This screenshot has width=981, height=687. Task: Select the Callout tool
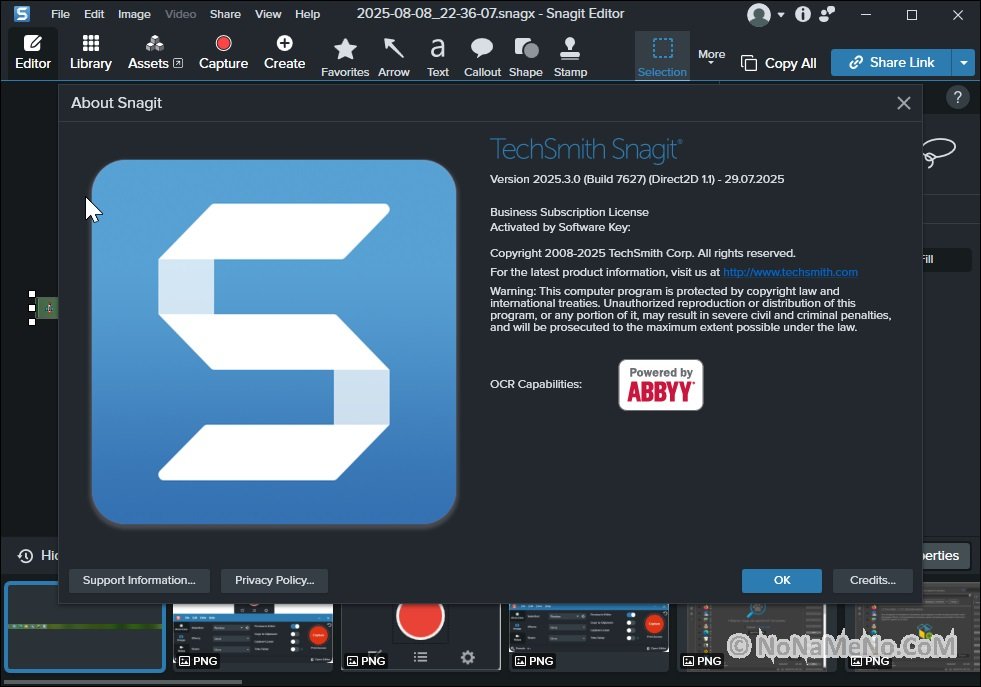pos(482,55)
